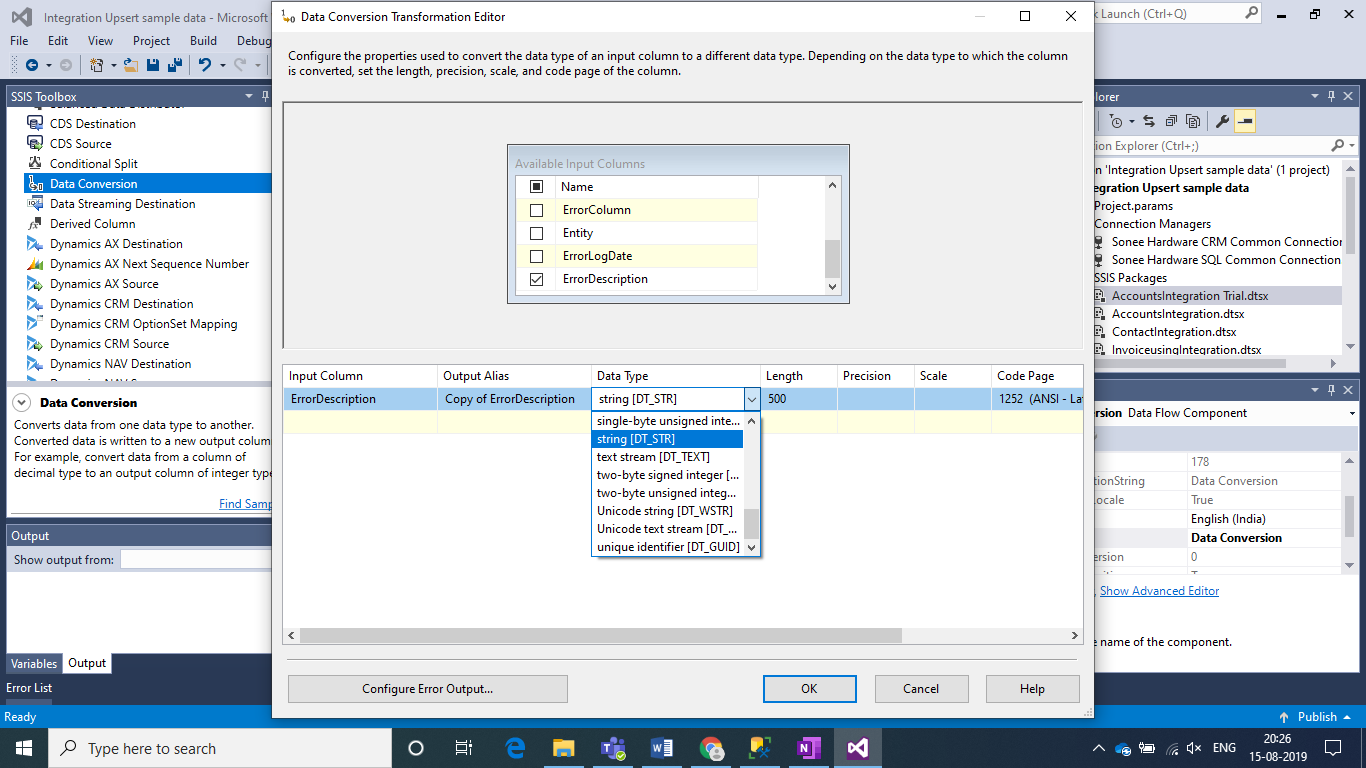Click the OK button
Viewport: 1366px width, 768px height.
coord(809,688)
